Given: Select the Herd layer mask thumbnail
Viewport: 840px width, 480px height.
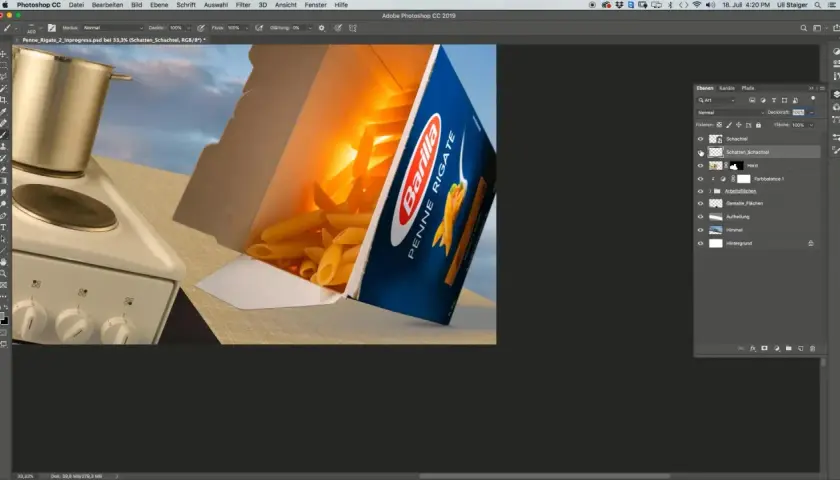Looking at the screenshot, I should coord(737,166).
